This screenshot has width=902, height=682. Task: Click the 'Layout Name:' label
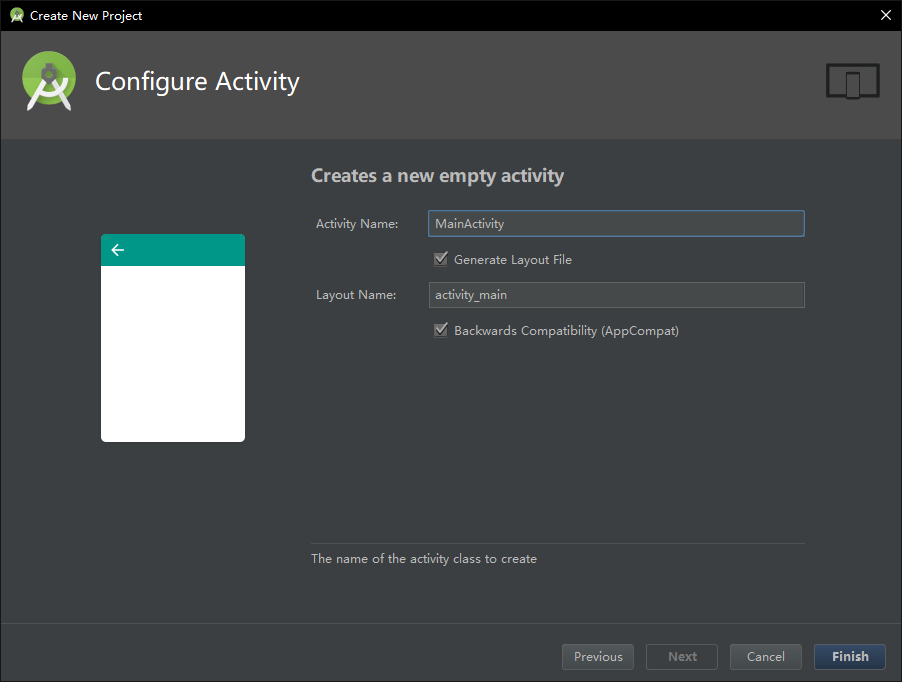(x=356, y=295)
